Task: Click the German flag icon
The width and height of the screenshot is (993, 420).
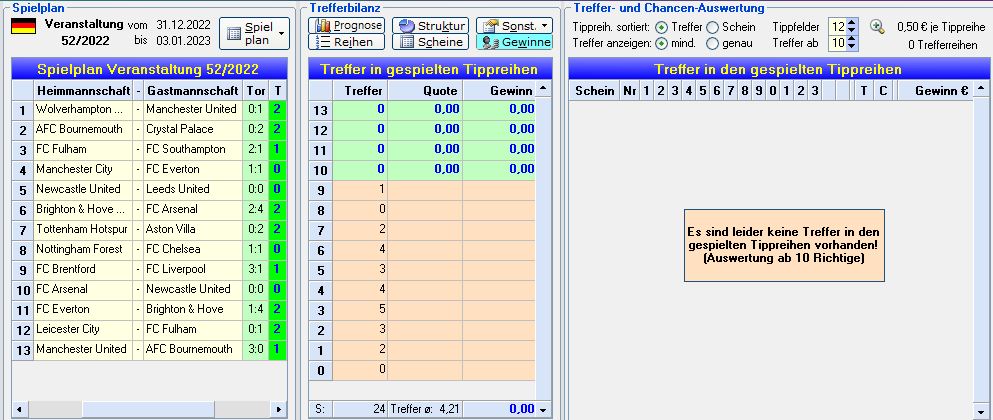Action: (23, 27)
